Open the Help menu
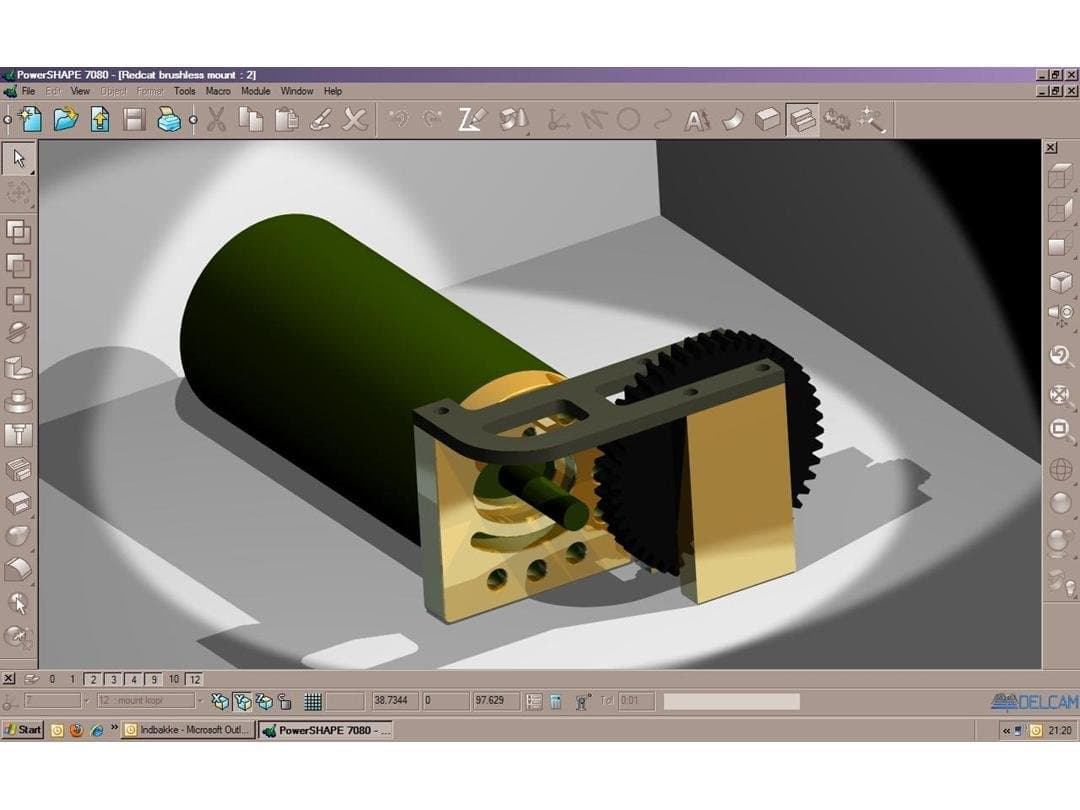The width and height of the screenshot is (1080, 810). click(x=333, y=91)
